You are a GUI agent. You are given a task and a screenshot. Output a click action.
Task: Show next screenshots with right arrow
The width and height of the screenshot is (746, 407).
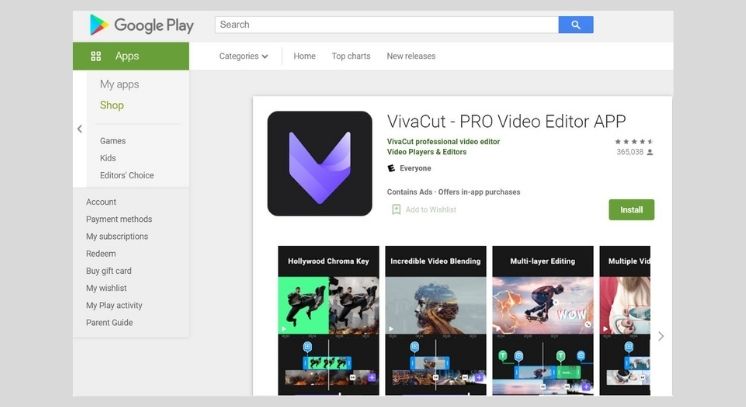[x=661, y=337]
